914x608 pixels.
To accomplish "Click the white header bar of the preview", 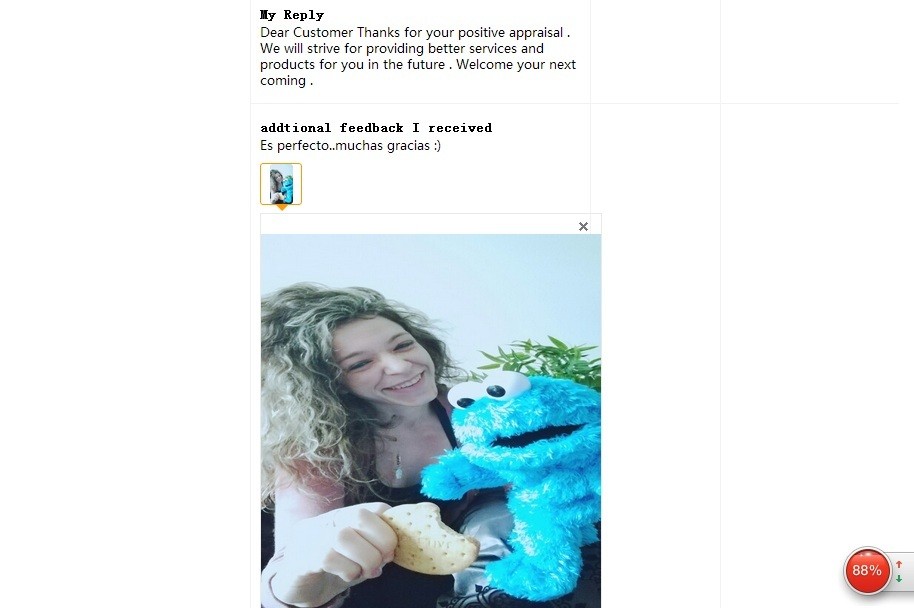I will [x=417, y=224].
